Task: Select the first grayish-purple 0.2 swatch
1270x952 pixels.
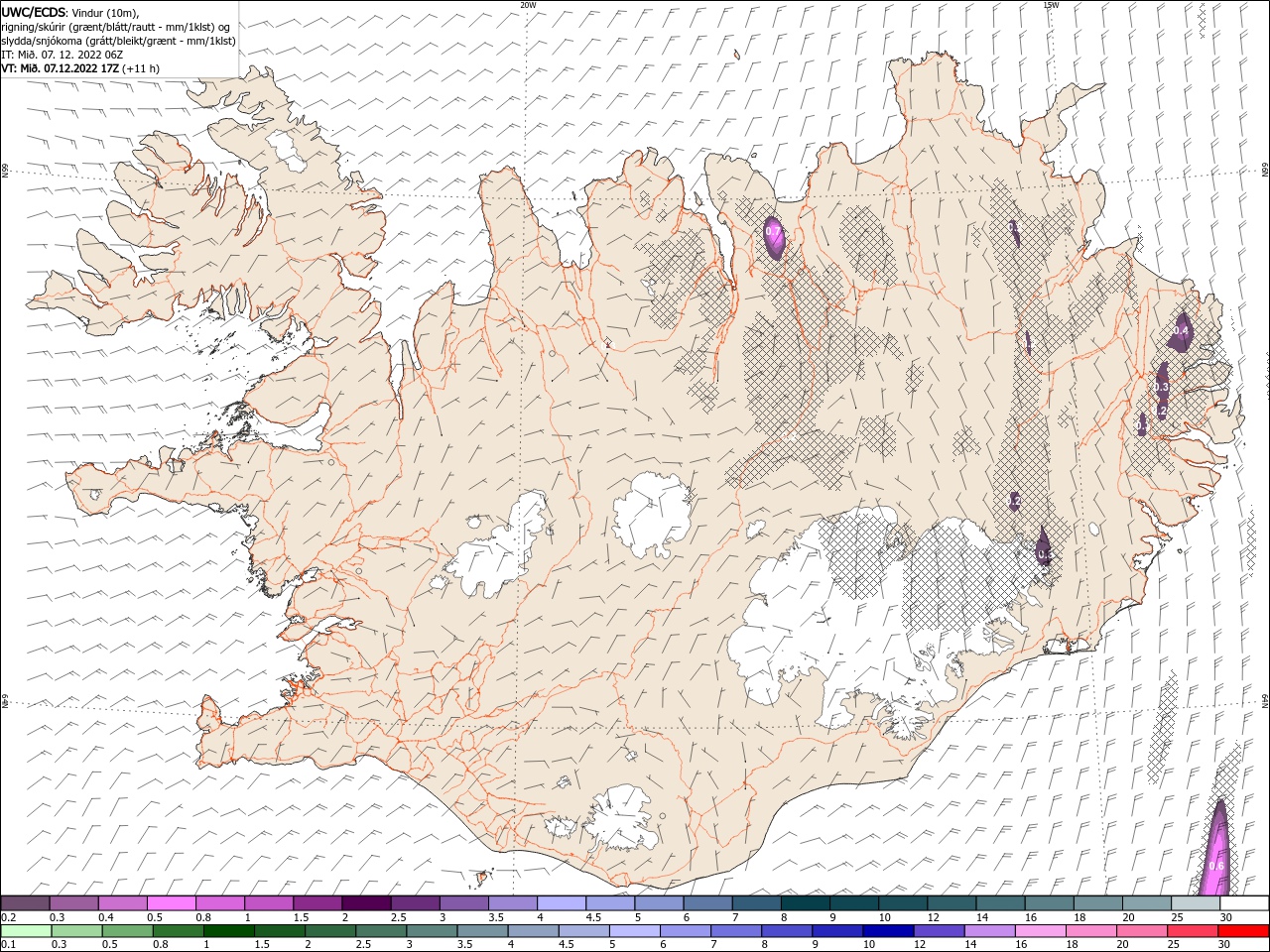Action: [25, 903]
